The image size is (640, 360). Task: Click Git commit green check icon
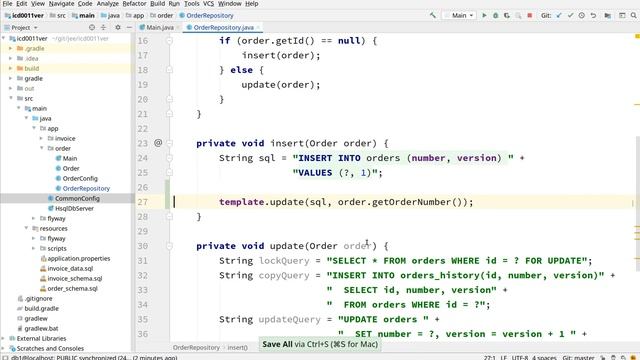pyautogui.click(x=570, y=16)
